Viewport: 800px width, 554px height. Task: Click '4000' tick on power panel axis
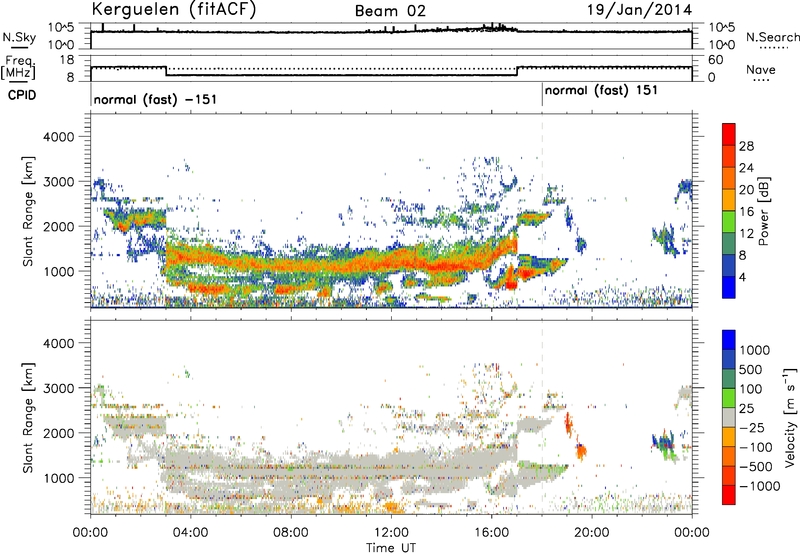click(58, 137)
